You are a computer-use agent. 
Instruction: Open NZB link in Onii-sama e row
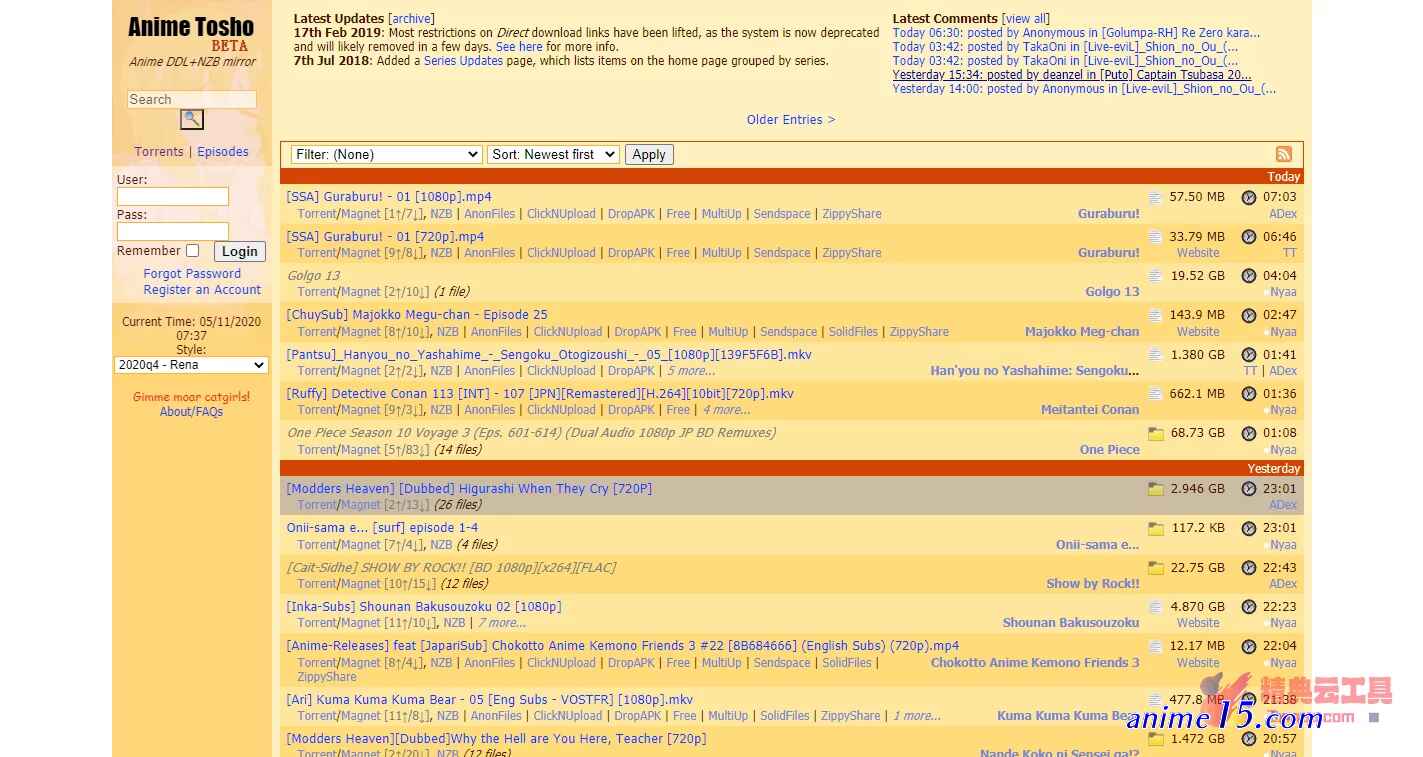tap(441, 545)
